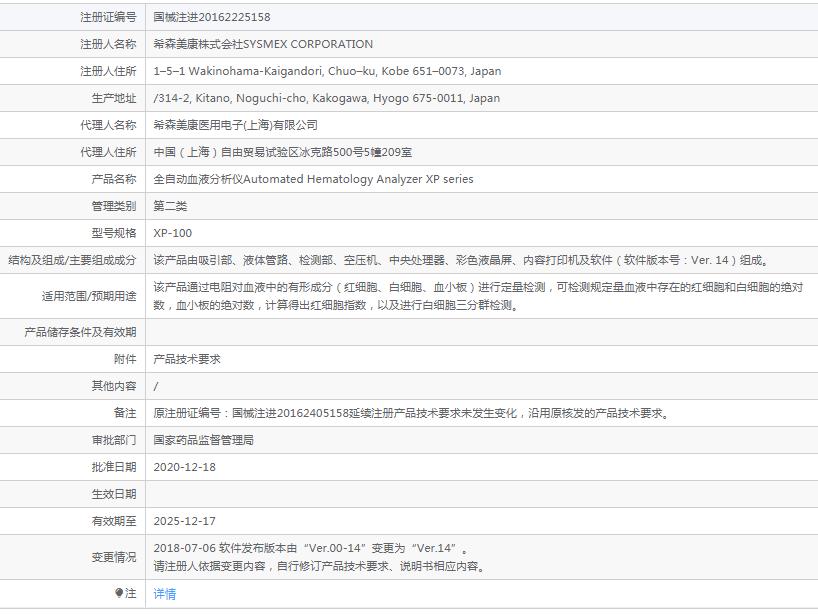This screenshot has height=615, width=818.
Task: Click the bulb icon next to 注
Action: click(119, 593)
